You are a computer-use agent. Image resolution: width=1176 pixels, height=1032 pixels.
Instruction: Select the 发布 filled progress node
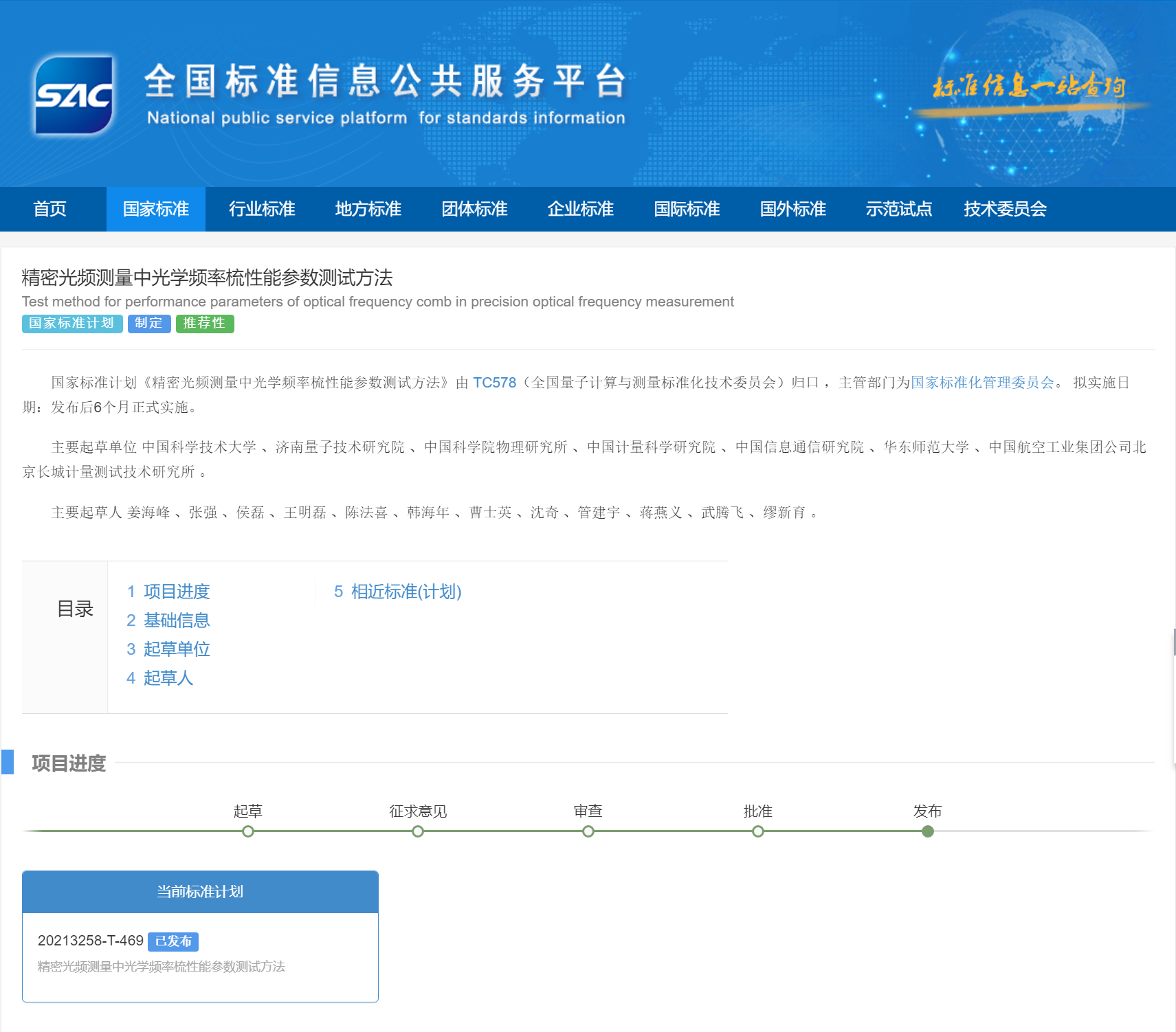(928, 831)
